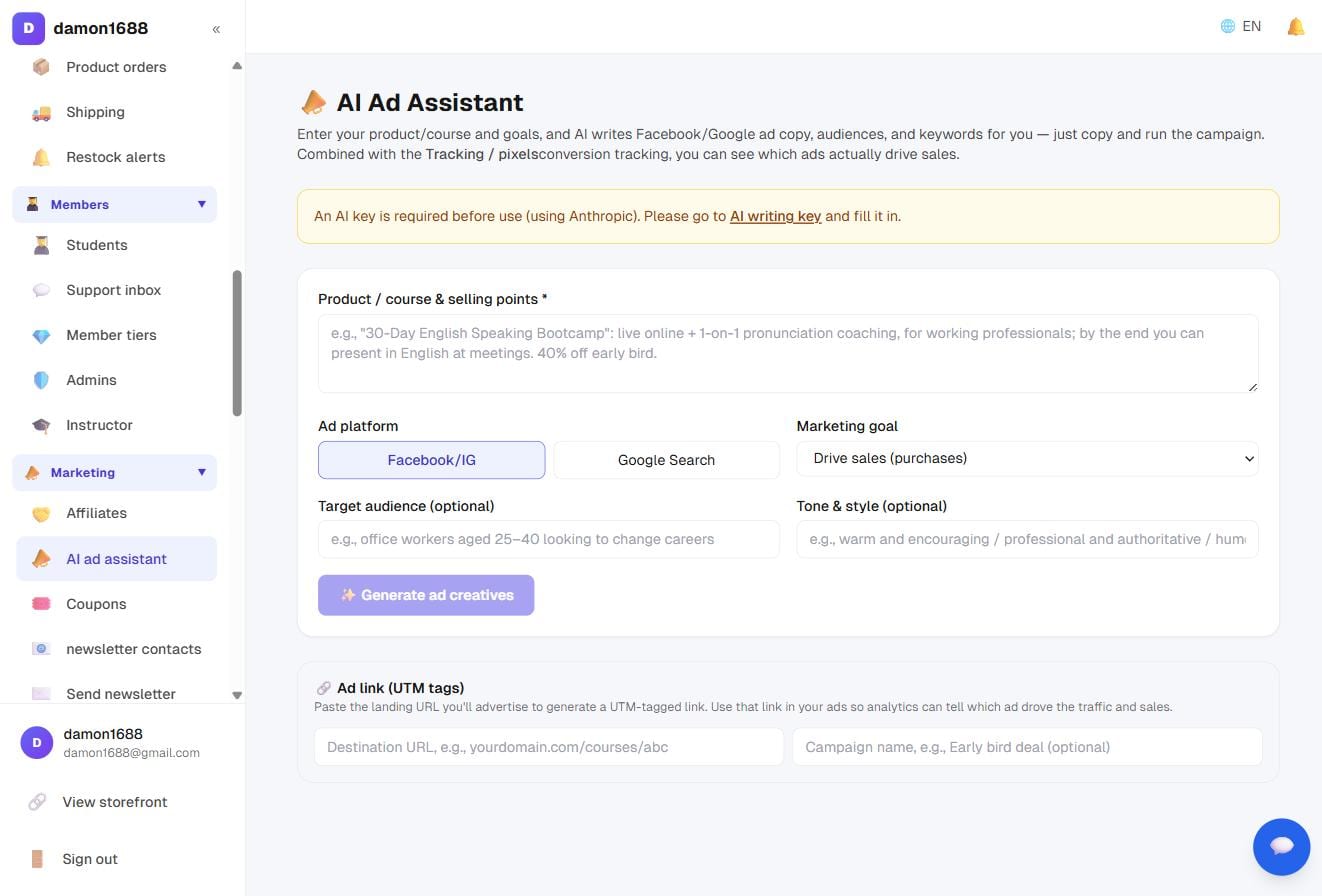The width and height of the screenshot is (1322, 896).
Task: Collapse the sidebar with the double chevron
Action: coord(216,29)
